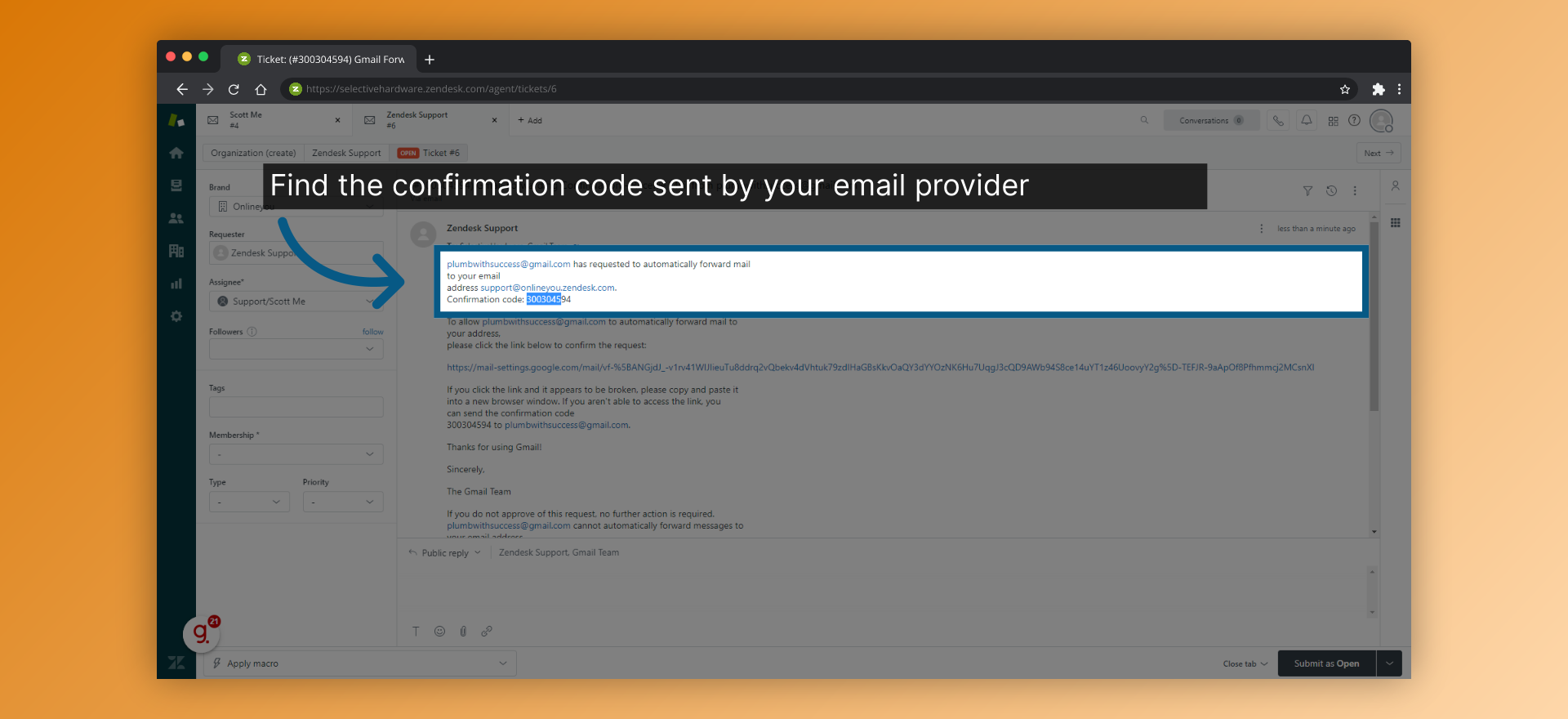
Task: Expand the Assignee dropdown
Action: (x=296, y=301)
